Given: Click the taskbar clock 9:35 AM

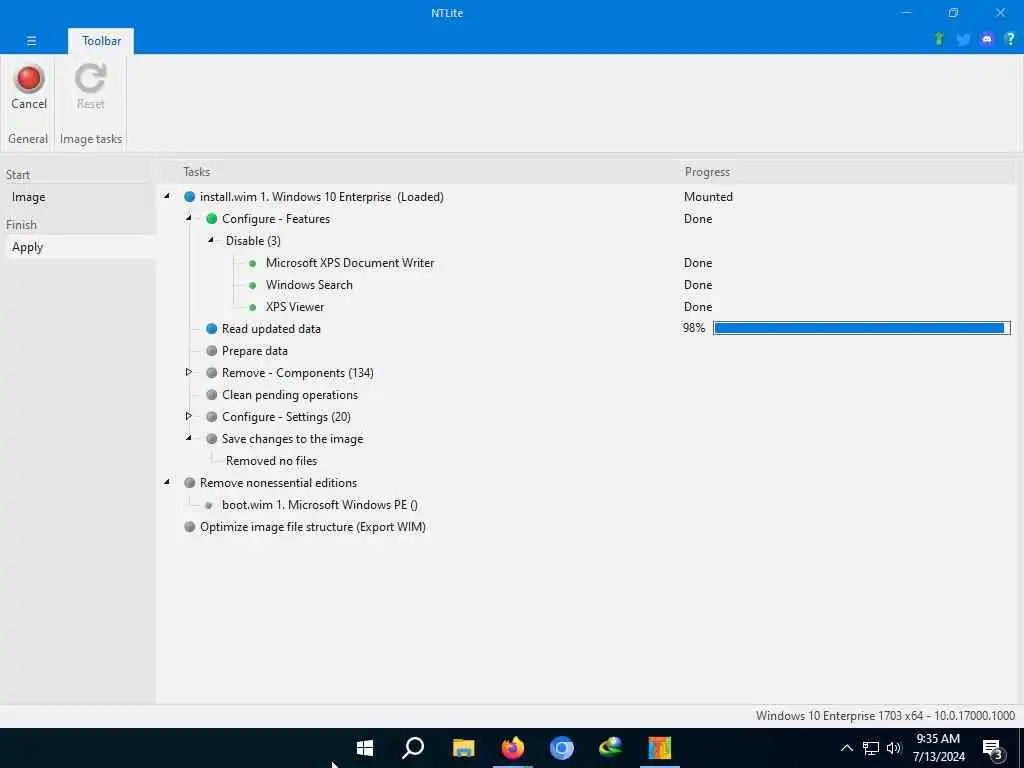Looking at the screenshot, I should click(938, 739).
